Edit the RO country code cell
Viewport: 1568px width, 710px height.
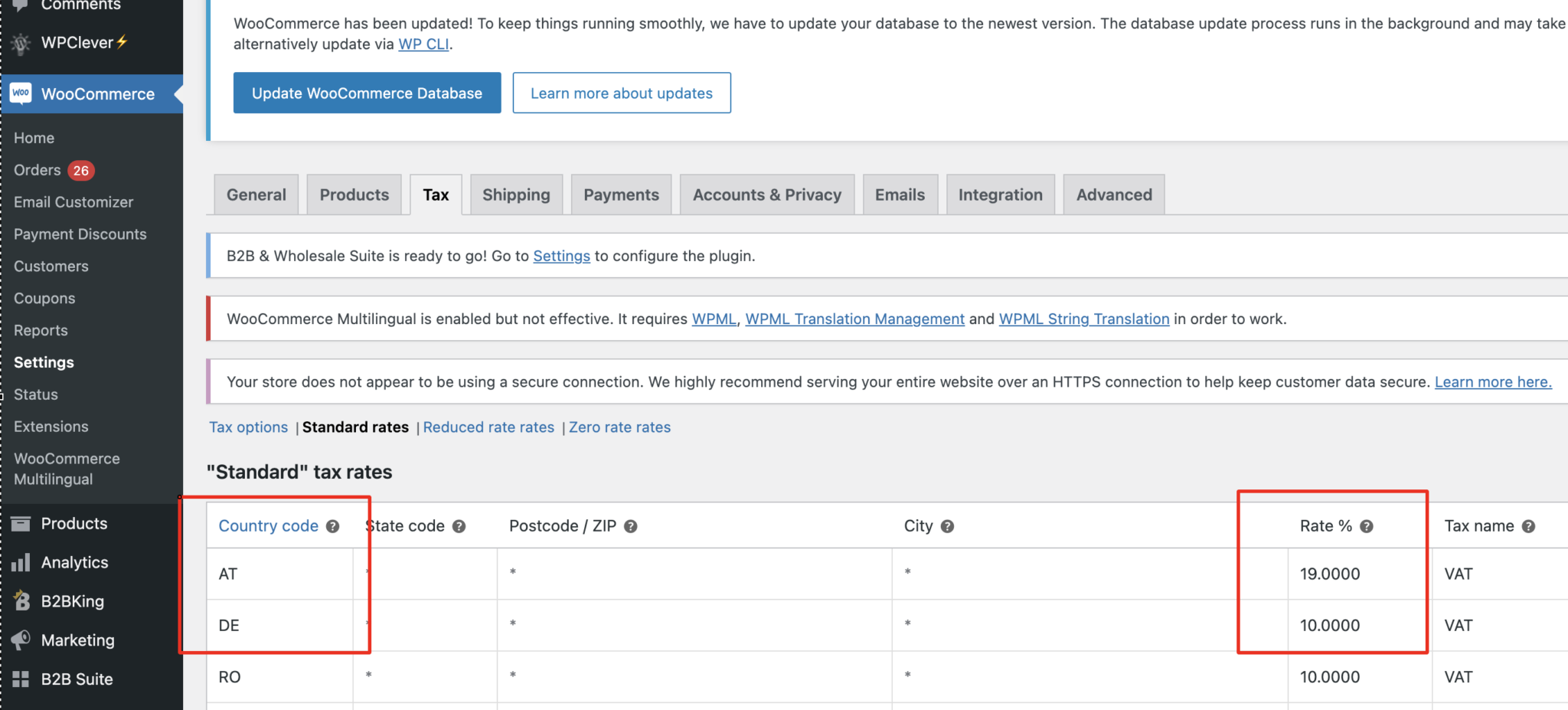click(280, 677)
